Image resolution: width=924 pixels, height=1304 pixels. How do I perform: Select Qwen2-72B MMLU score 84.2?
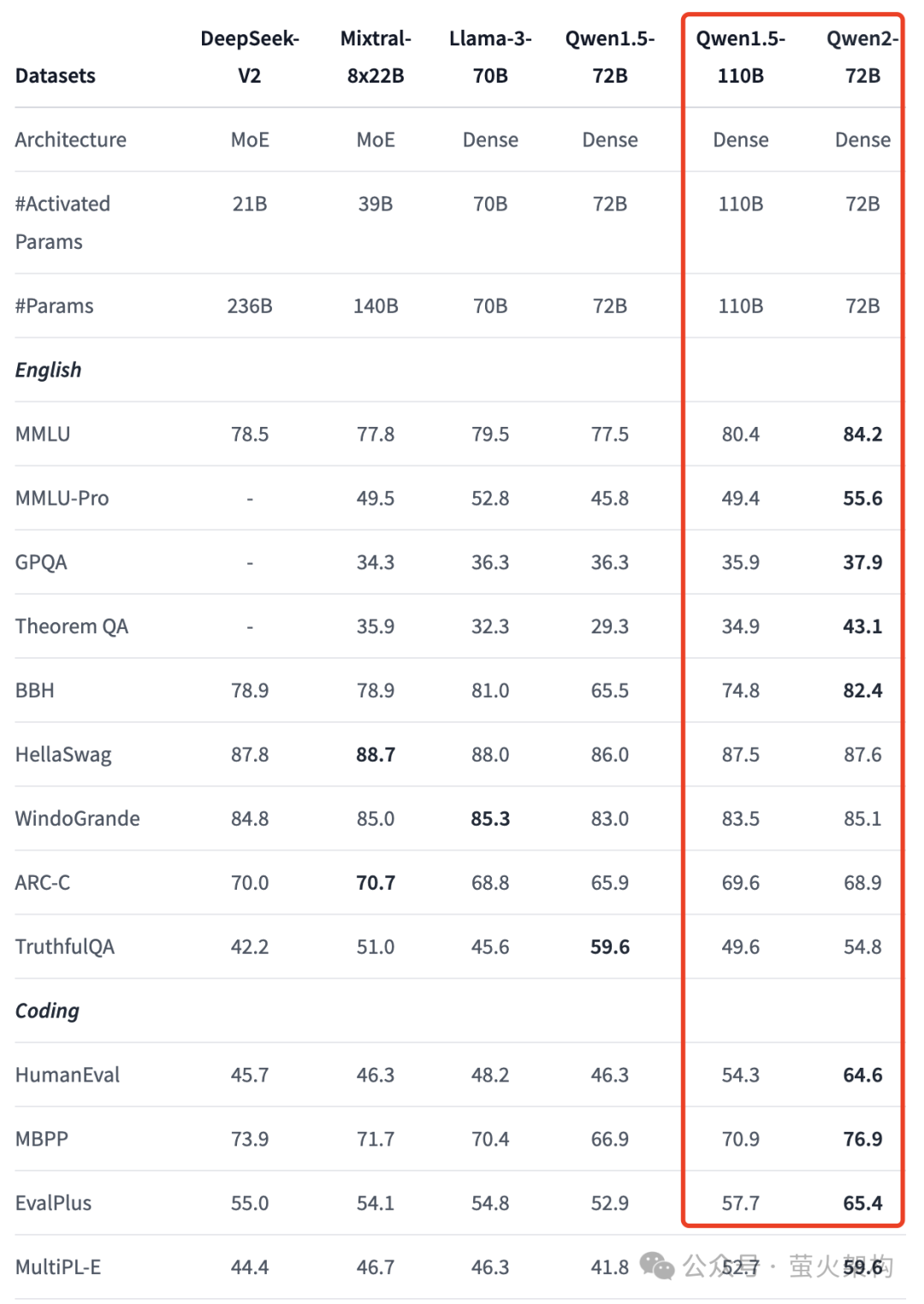point(862,435)
